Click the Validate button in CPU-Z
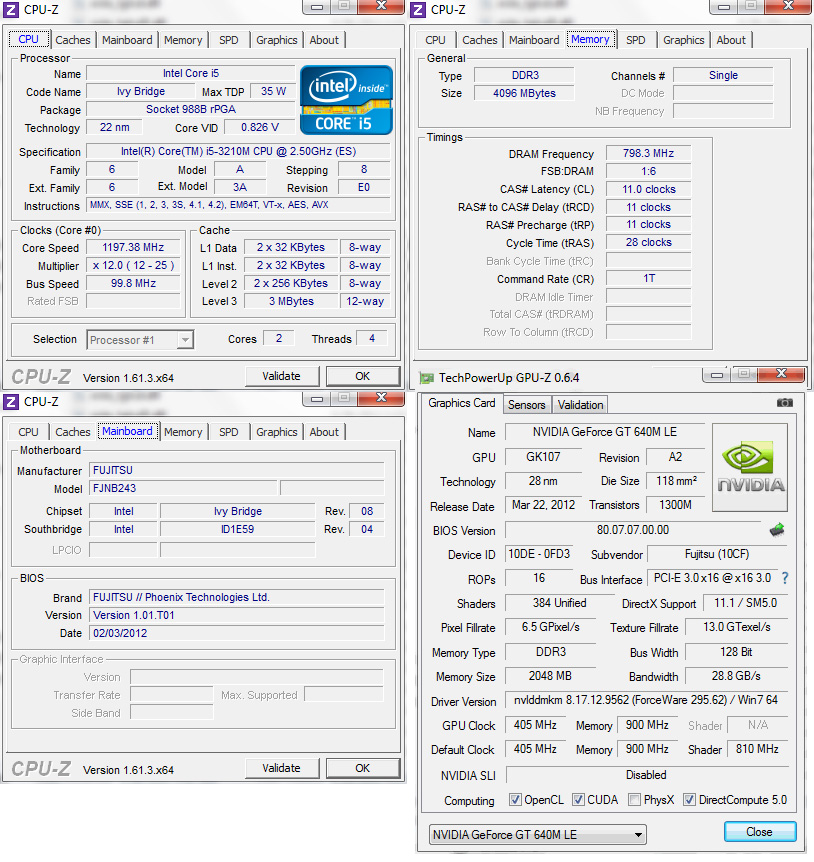This screenshot has height=862, width=814. 282,376
